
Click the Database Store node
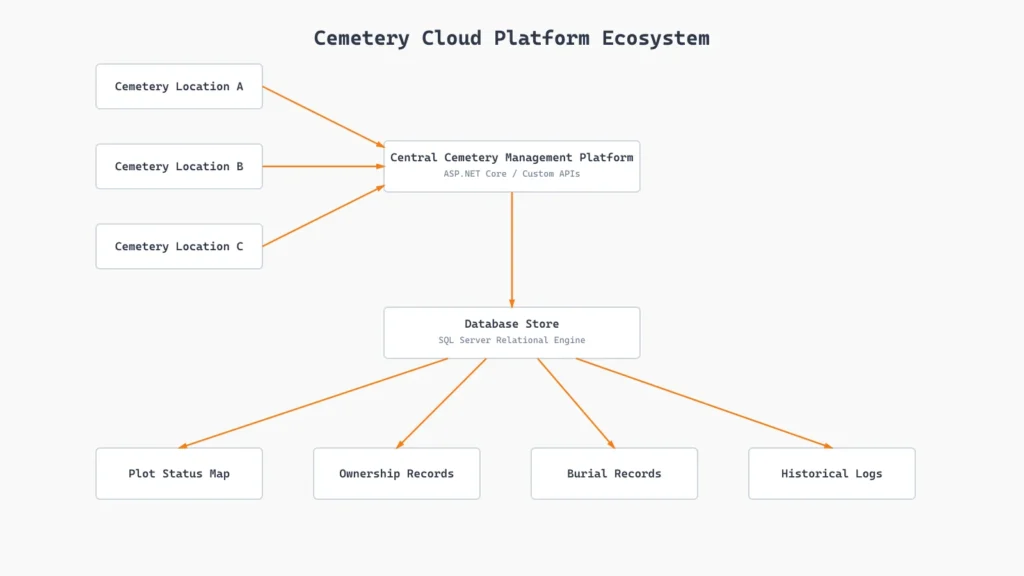pyautogui.click(x=512, y=332)
